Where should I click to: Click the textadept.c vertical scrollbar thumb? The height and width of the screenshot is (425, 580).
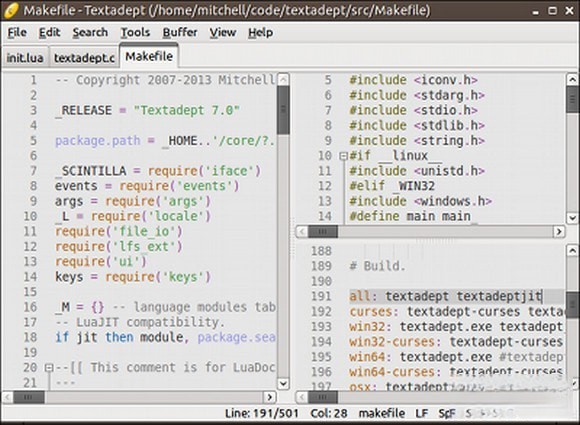[572, 99]
